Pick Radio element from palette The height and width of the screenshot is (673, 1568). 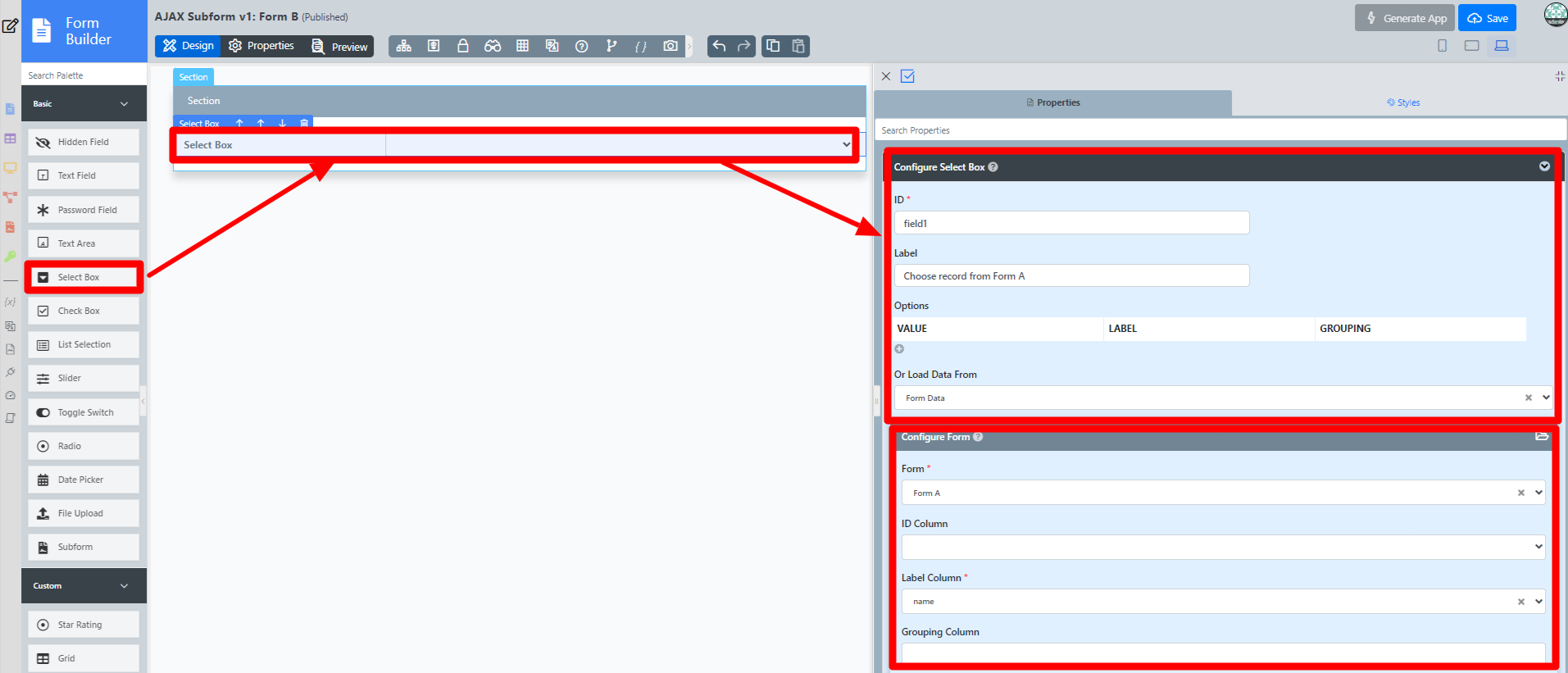(x=84, y=446)
